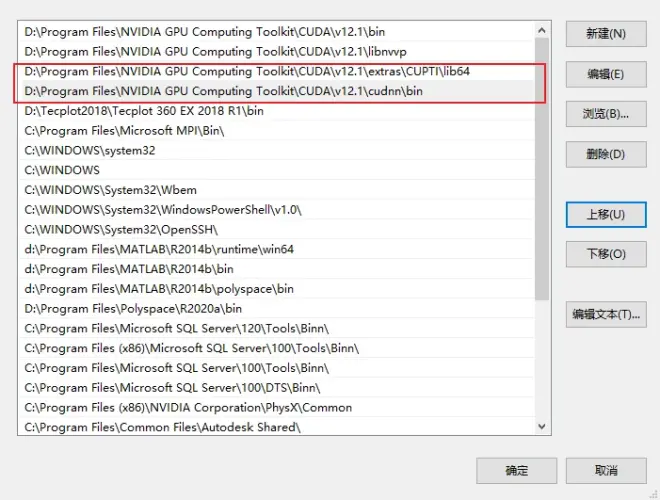Select the C:\WINDOWS entry

tap(276, 170)
